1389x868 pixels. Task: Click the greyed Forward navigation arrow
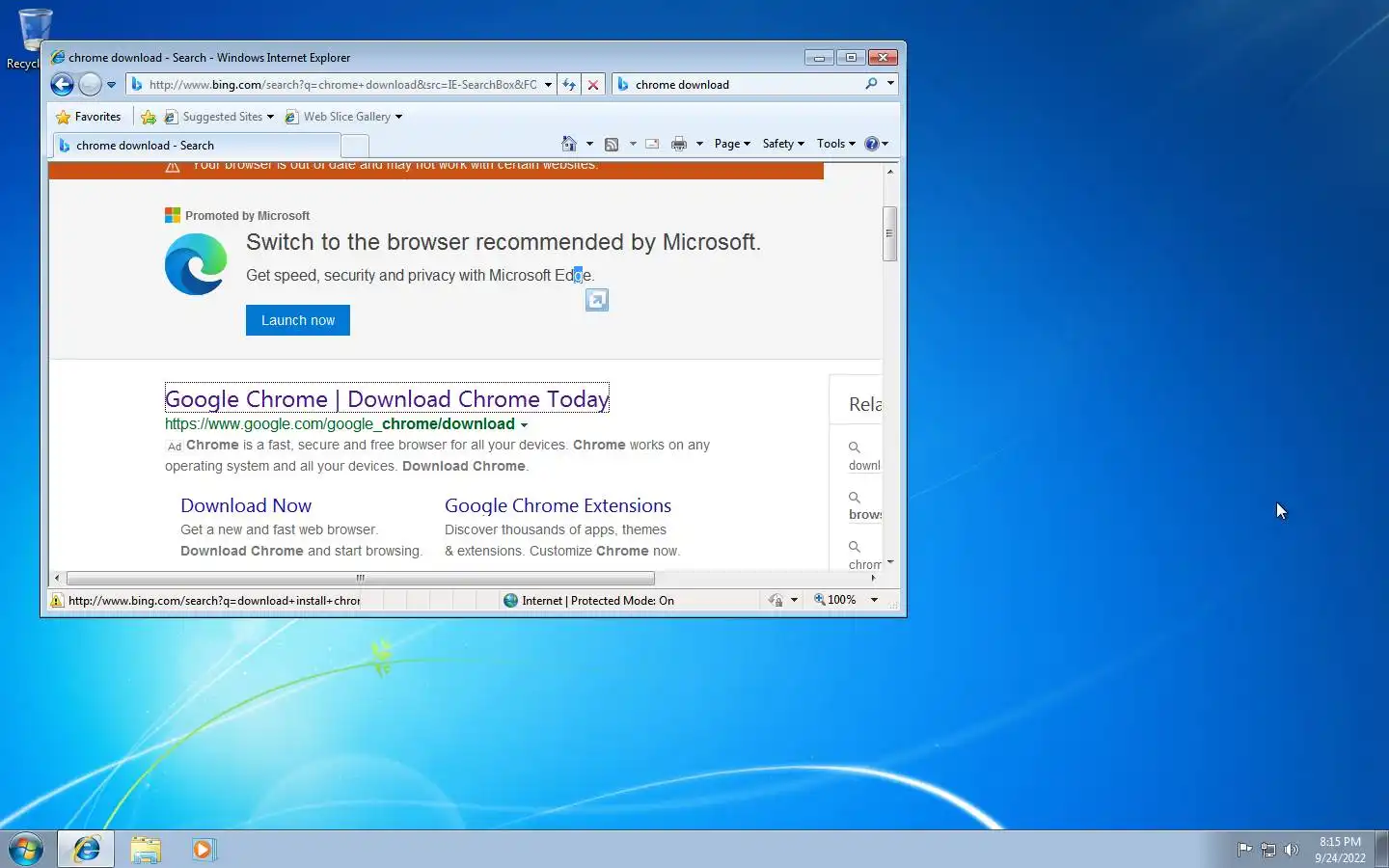pyautogui.click(x=90, y=84)
